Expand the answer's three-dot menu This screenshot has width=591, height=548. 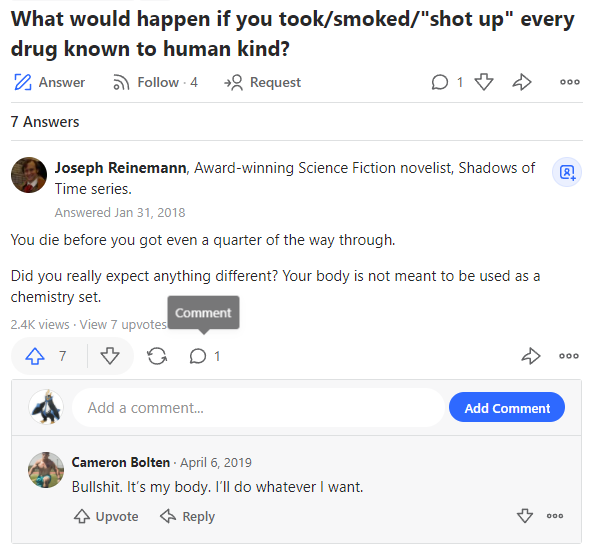point(569,356)
